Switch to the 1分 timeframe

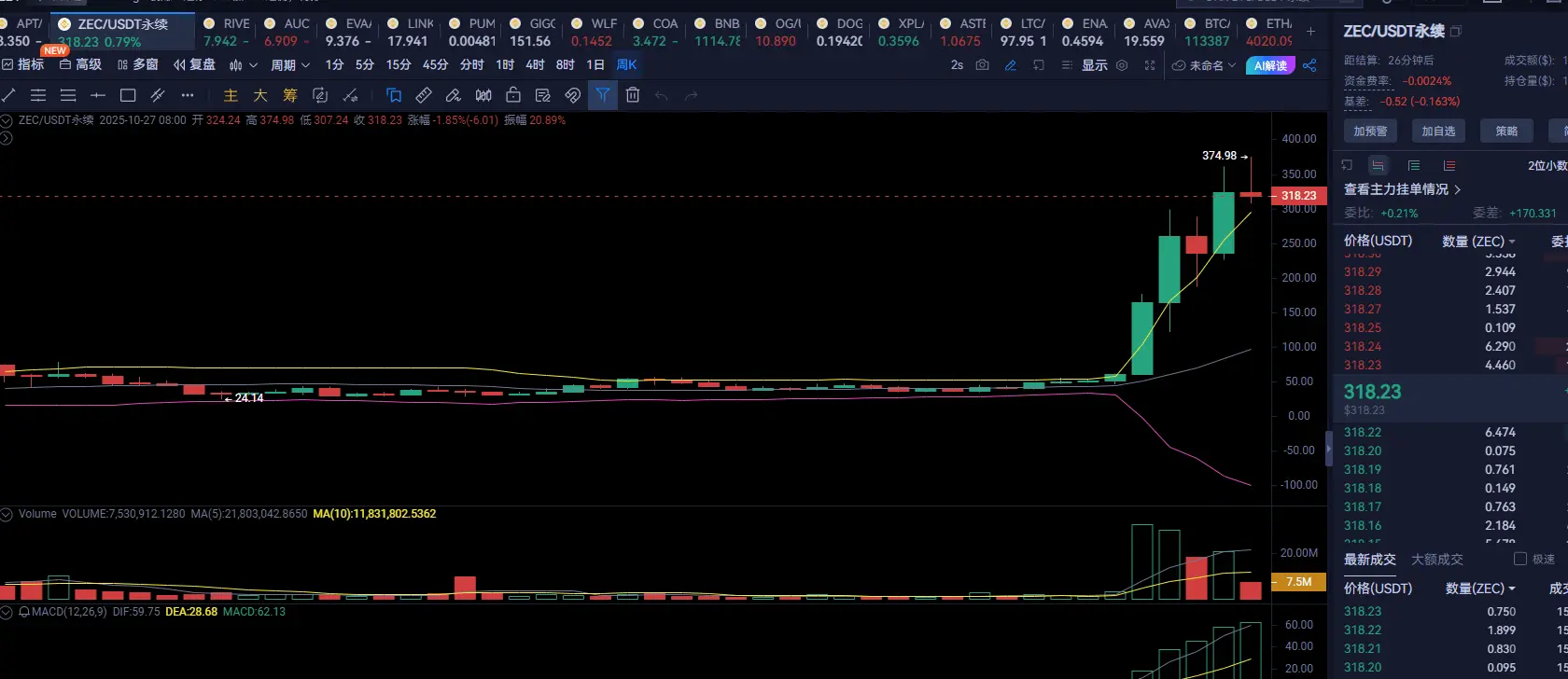[x=334, y=65]
